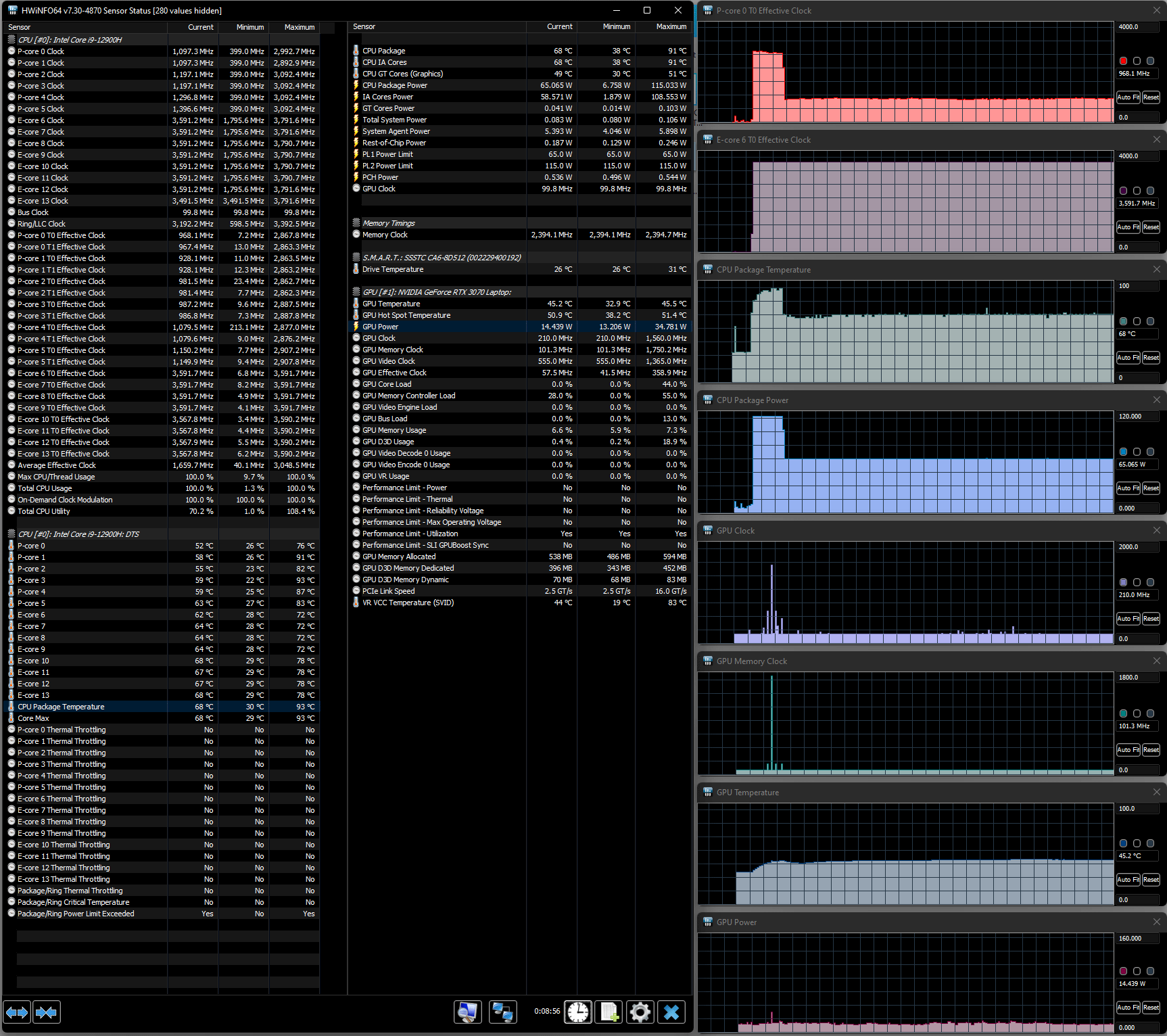The image size is (1167, 1036).
Task: Click the title icon of E-core 6 T0 Effective Clock graph
Action: pyautogui.click(x=708, y=139)
